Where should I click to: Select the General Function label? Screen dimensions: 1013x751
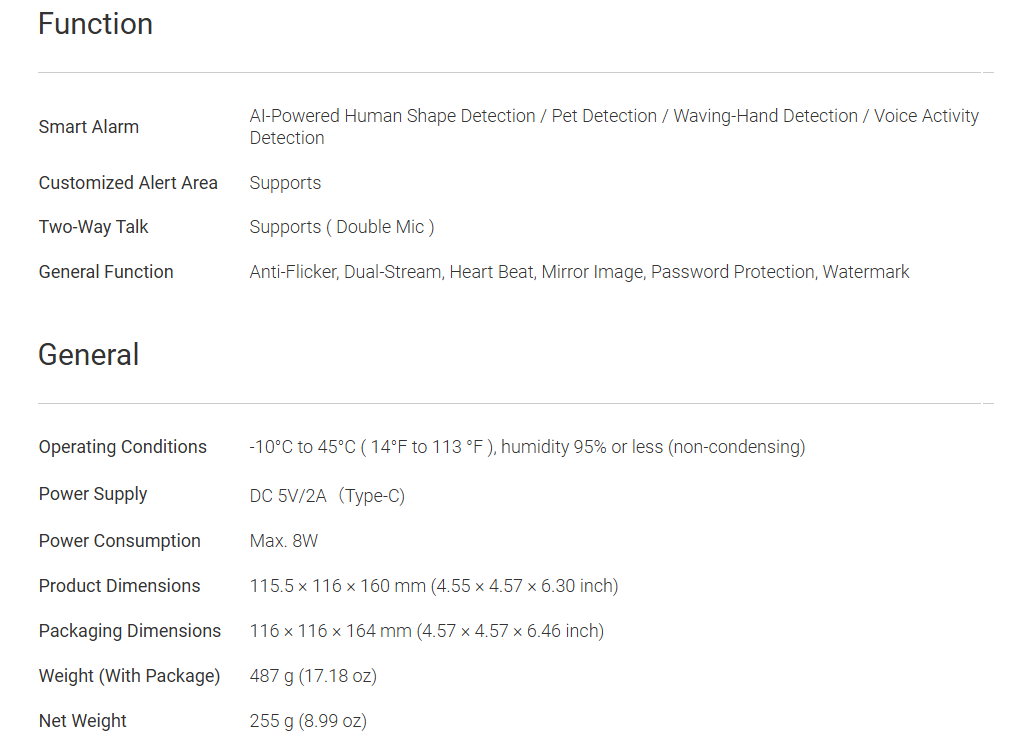pos(106,272)
